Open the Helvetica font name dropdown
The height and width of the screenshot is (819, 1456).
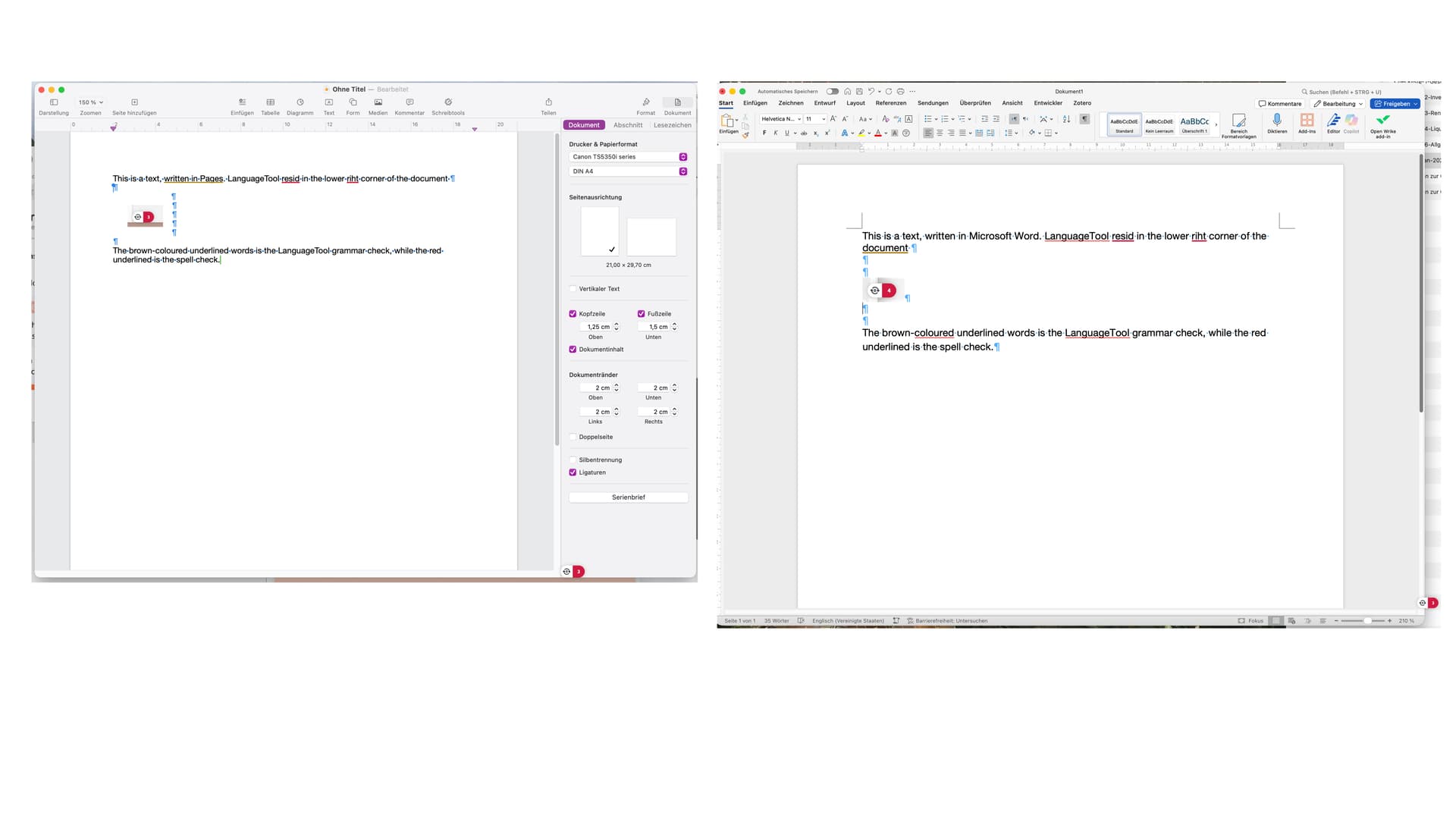coord(799,119)
